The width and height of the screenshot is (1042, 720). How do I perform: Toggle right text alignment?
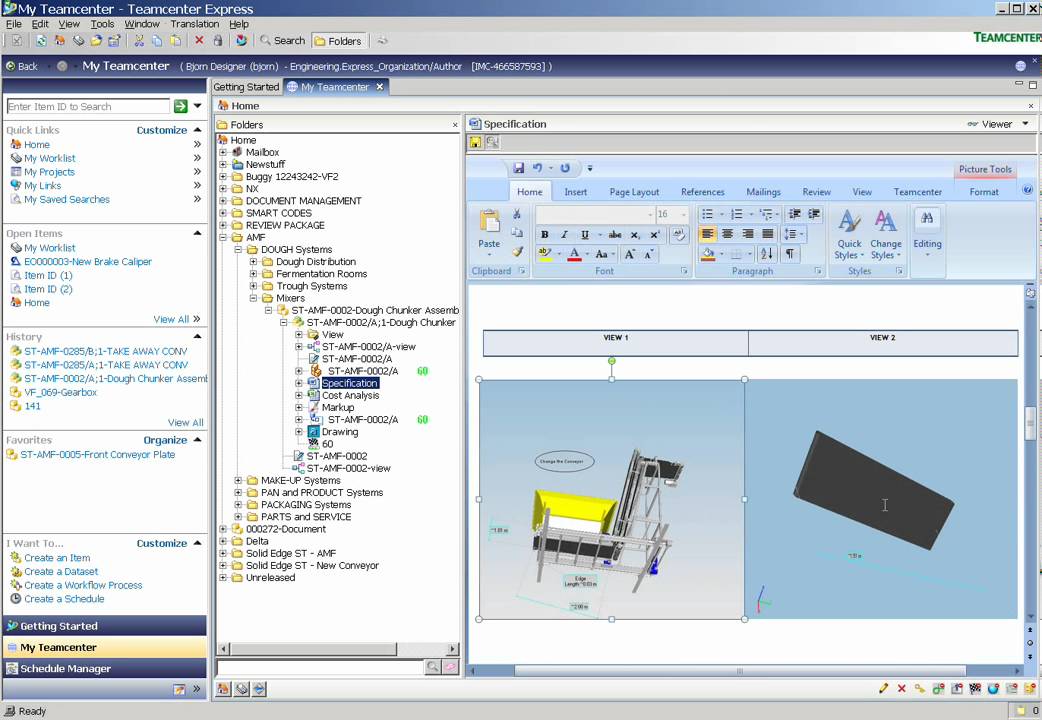(748, 234)
